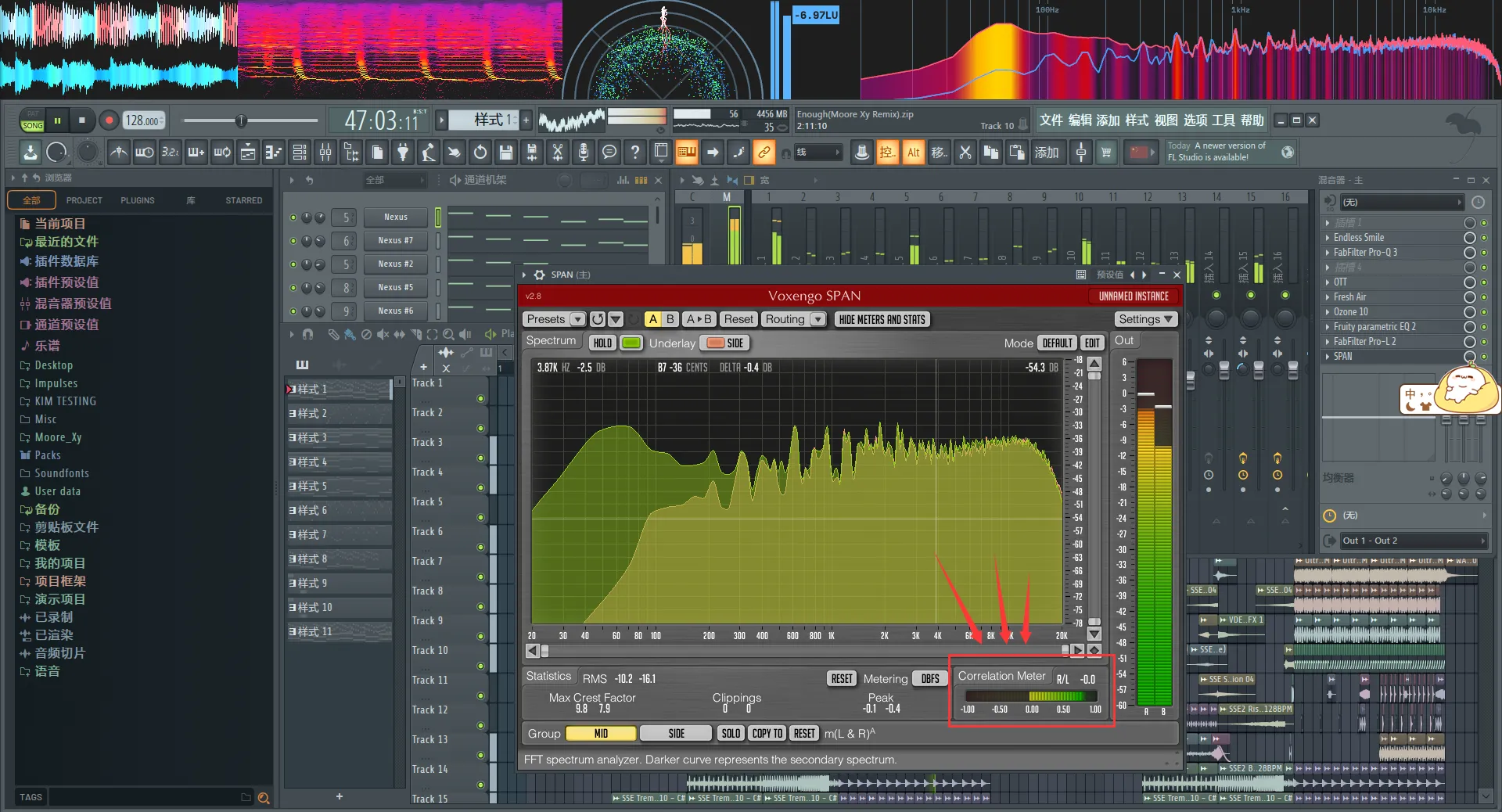Open the SPAN Presets dropdown
The width and height of the screenshot is (1502, 812).
click(554, 319)
